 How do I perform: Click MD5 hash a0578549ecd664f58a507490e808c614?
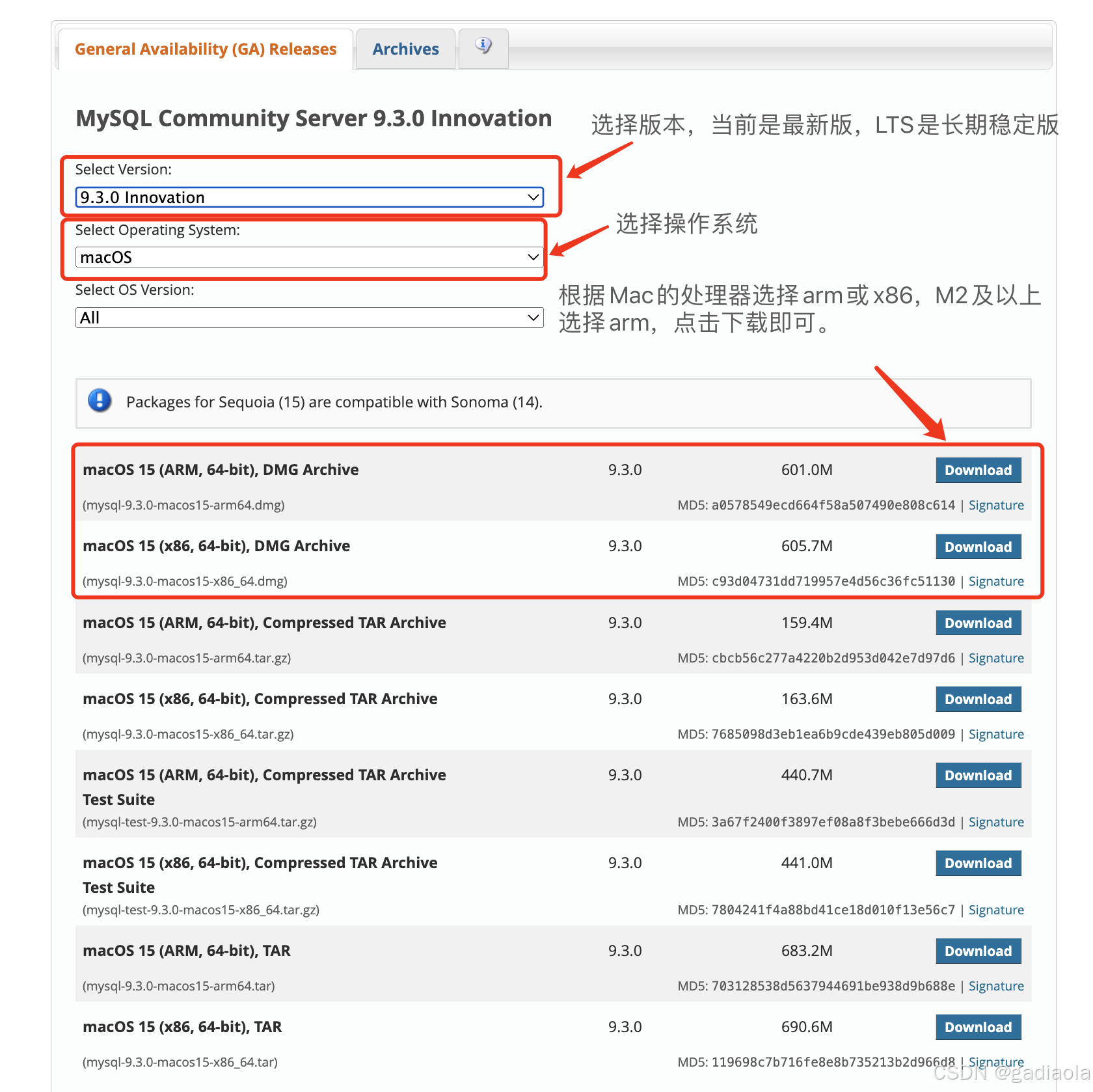pyautogui.click(x=833, y=505)
